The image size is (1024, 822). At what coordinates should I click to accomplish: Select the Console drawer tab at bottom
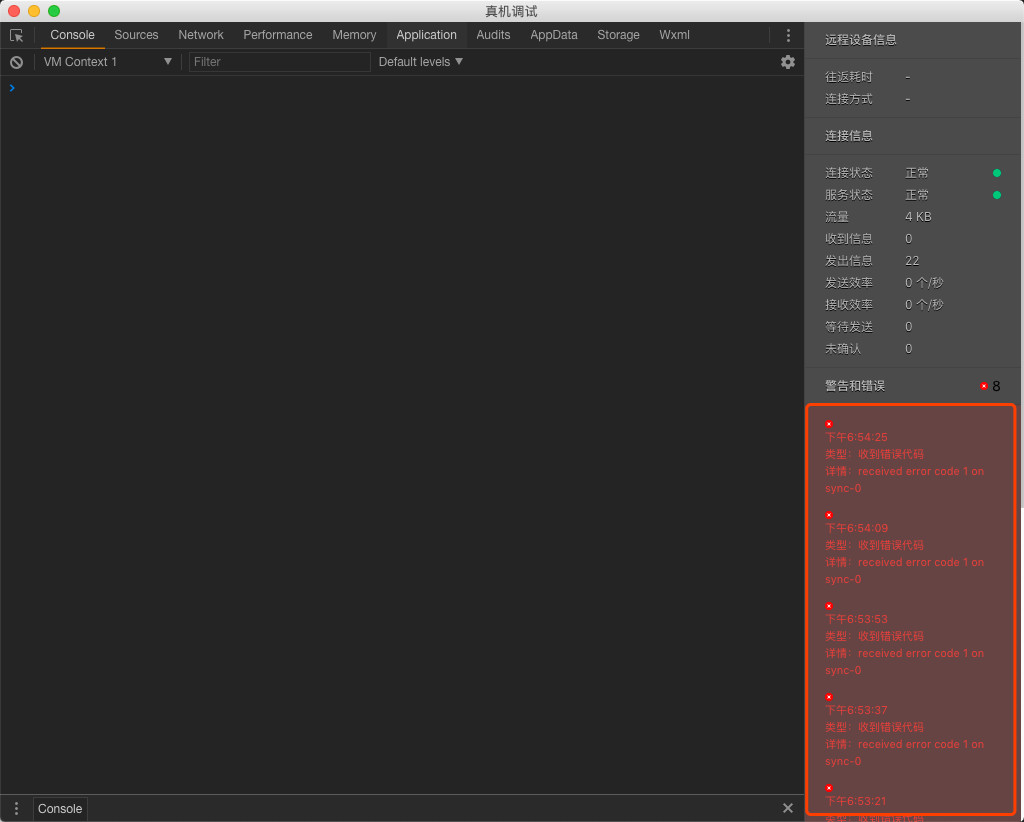pos(60,808)
